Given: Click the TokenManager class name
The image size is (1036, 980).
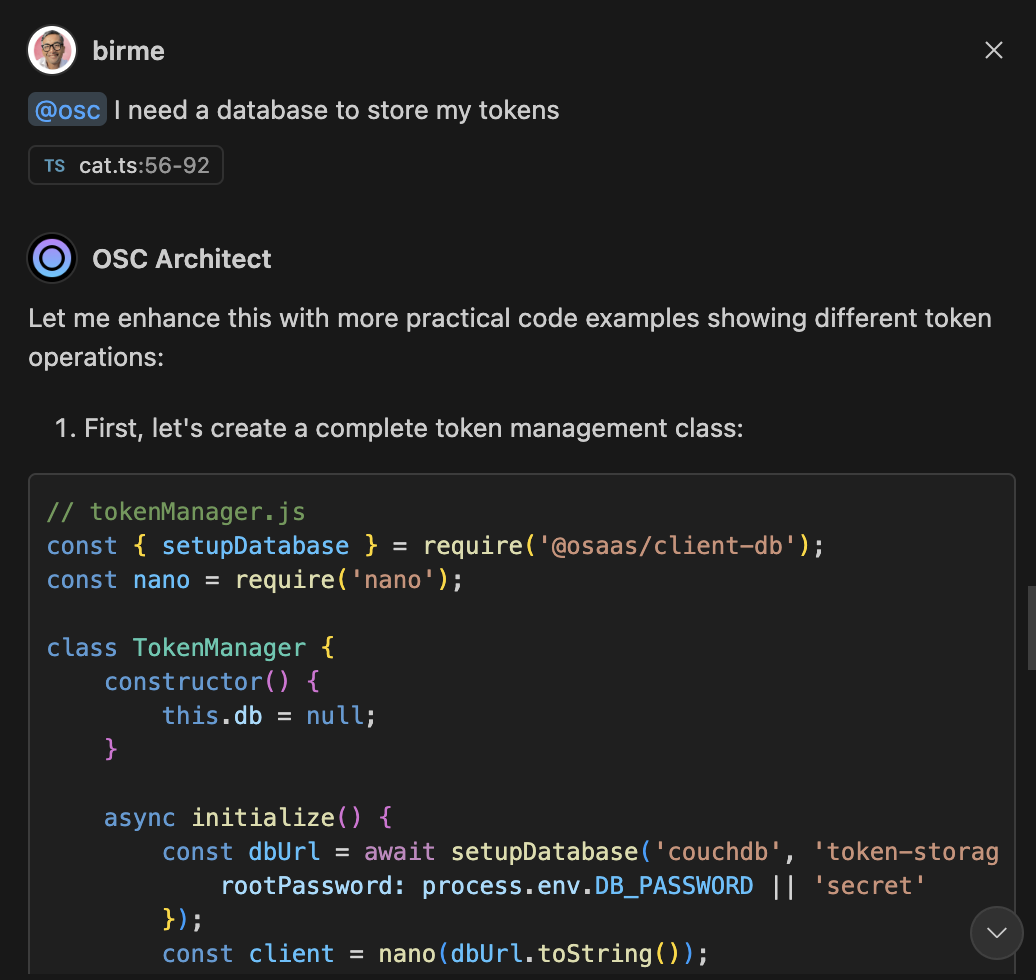Looking at the screenshot, I should click(219, 648).
